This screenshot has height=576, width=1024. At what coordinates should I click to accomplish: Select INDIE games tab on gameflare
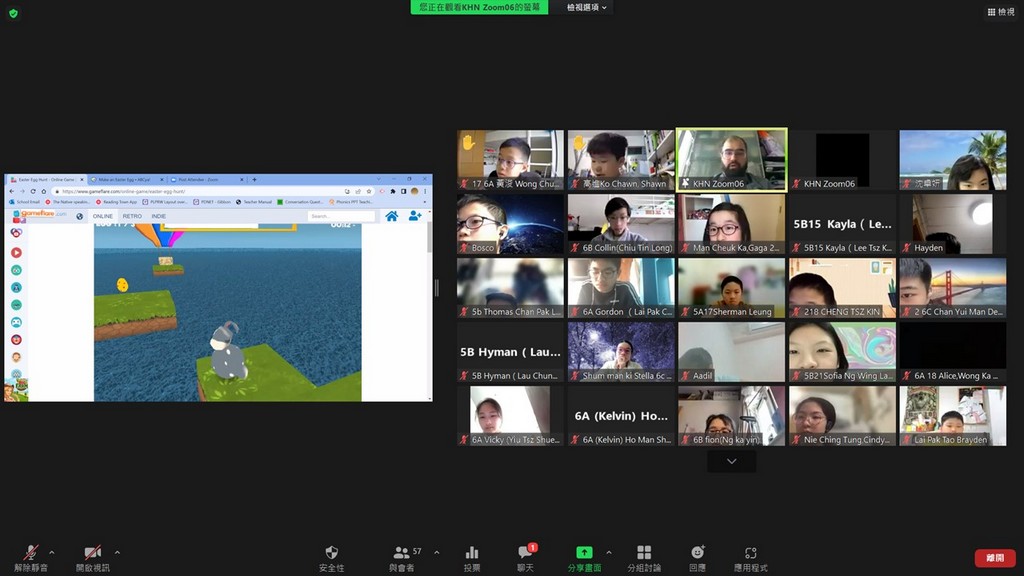[159, 216]
